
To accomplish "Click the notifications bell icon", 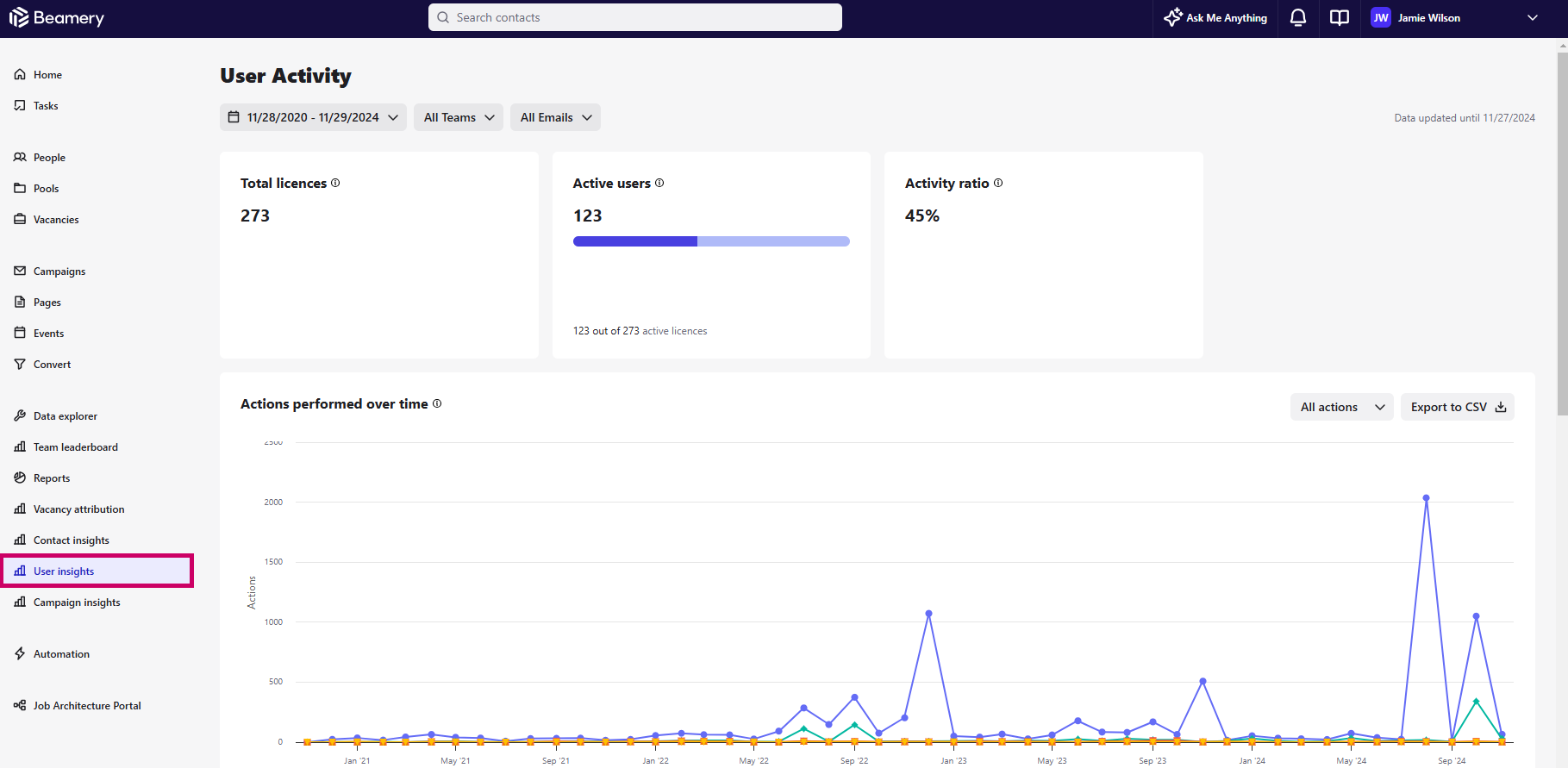I will click(1297, 18).
